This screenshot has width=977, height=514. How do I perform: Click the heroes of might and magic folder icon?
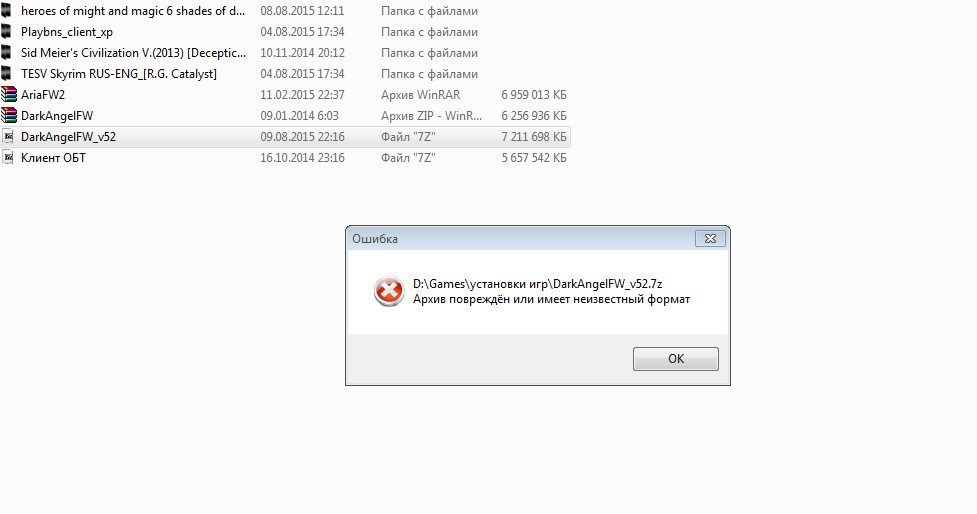pos(6,11)
